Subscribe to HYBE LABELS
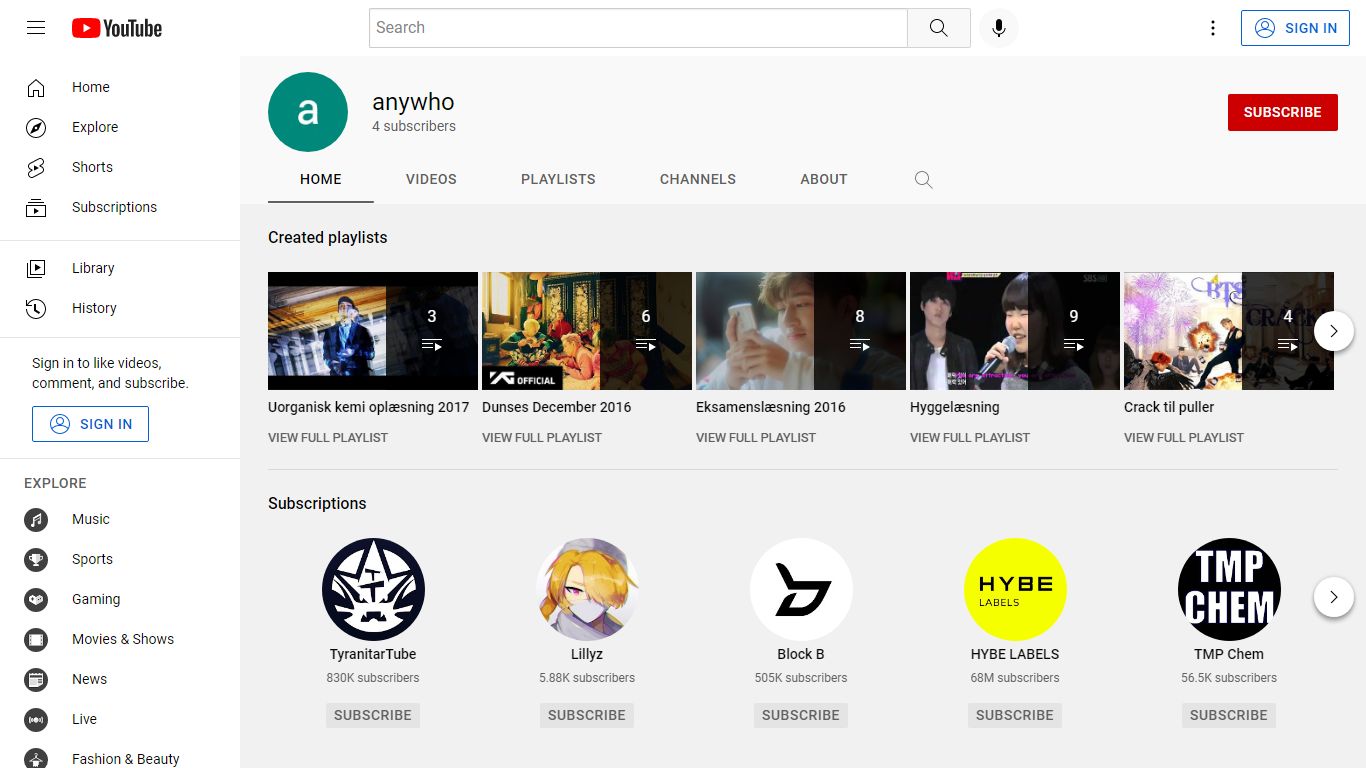 click(x=1015, y=715)
